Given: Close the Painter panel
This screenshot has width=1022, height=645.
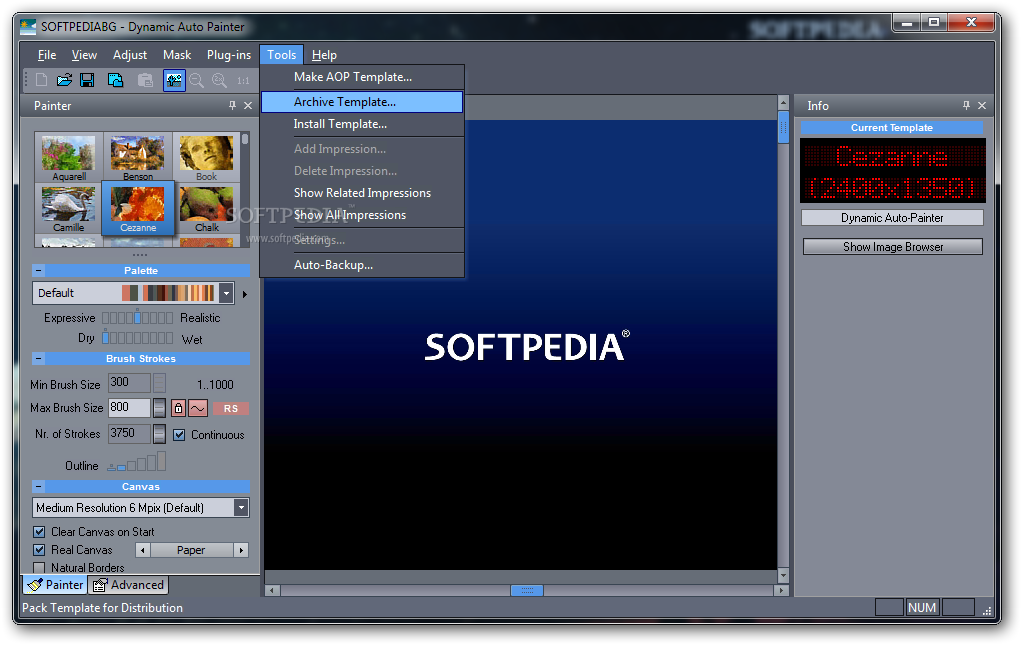Looking at the screenshot, I should [248, 106].
